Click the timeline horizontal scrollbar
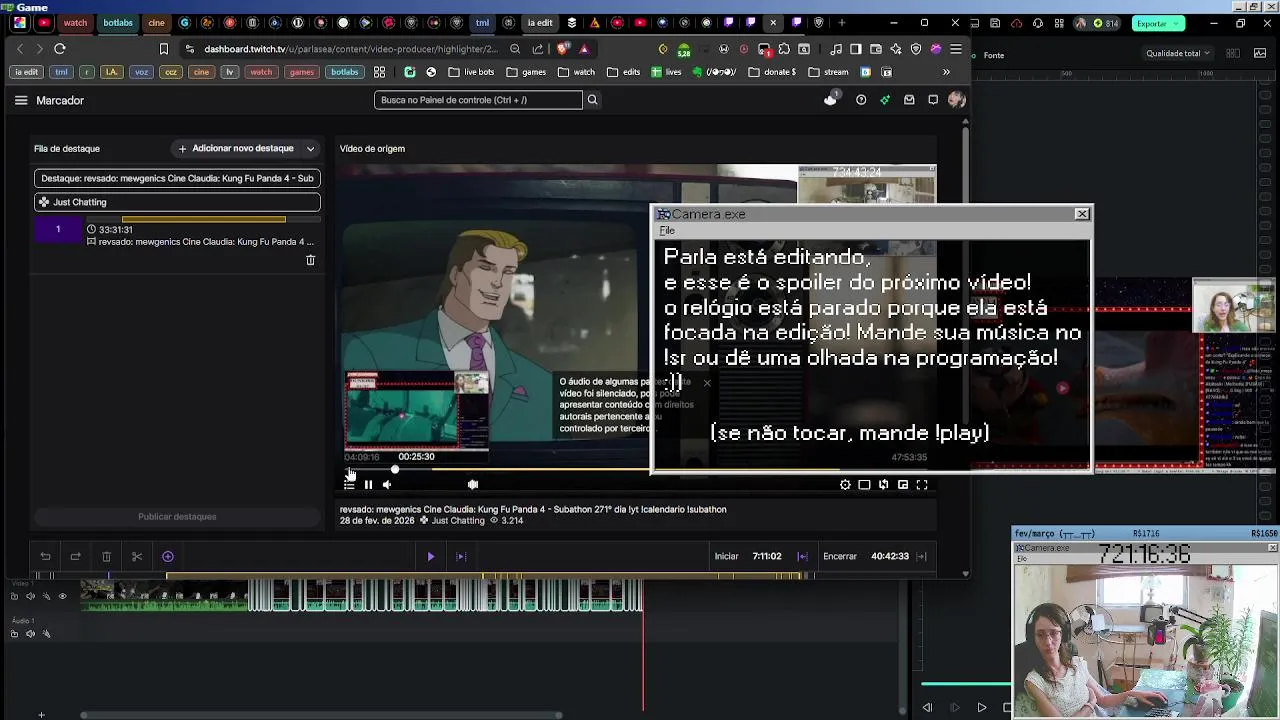 click(322, 714)
